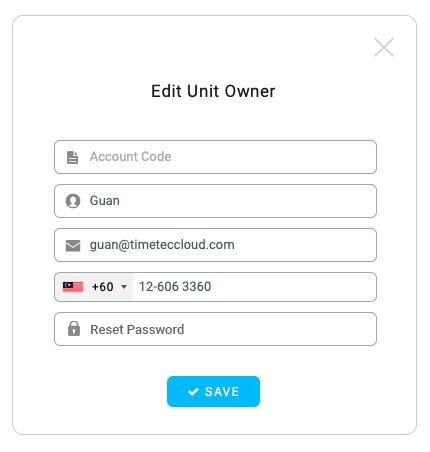Viewport: 430px width, 452px height.
Task: Click the empty right end of the phone field
Action: (x=333, y=287)
